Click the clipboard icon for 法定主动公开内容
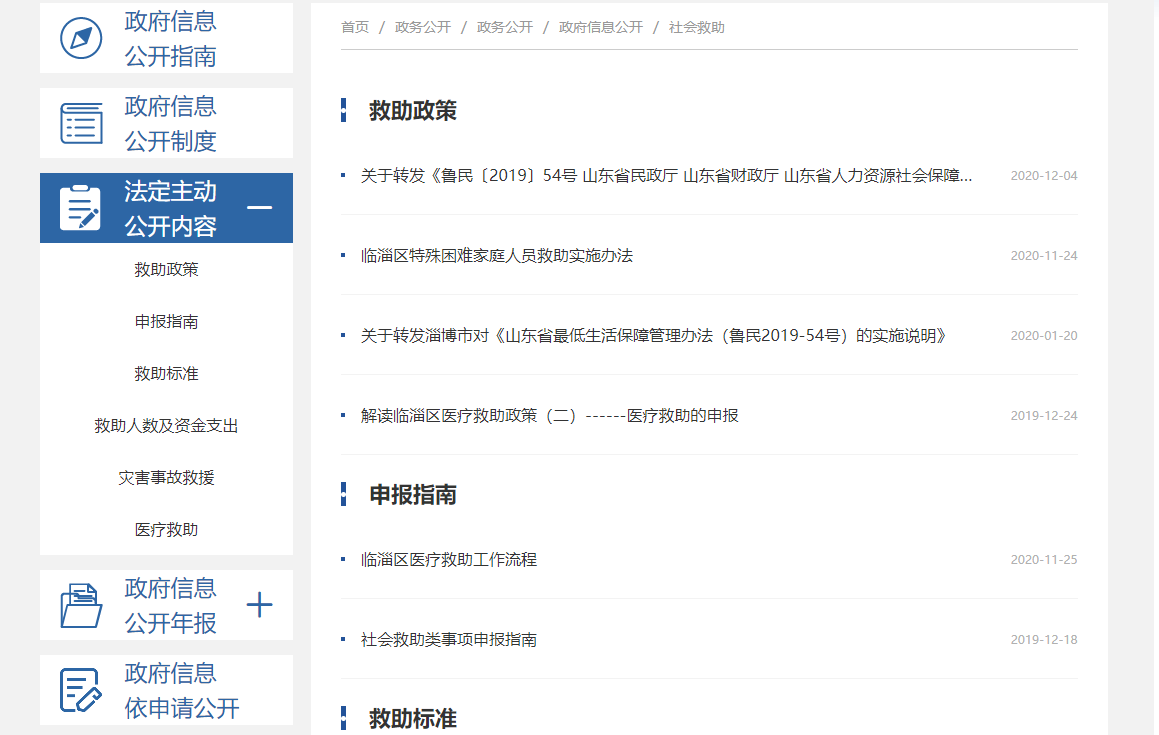The height and width of the screenshot is (735, 1159). coord(80,208)
